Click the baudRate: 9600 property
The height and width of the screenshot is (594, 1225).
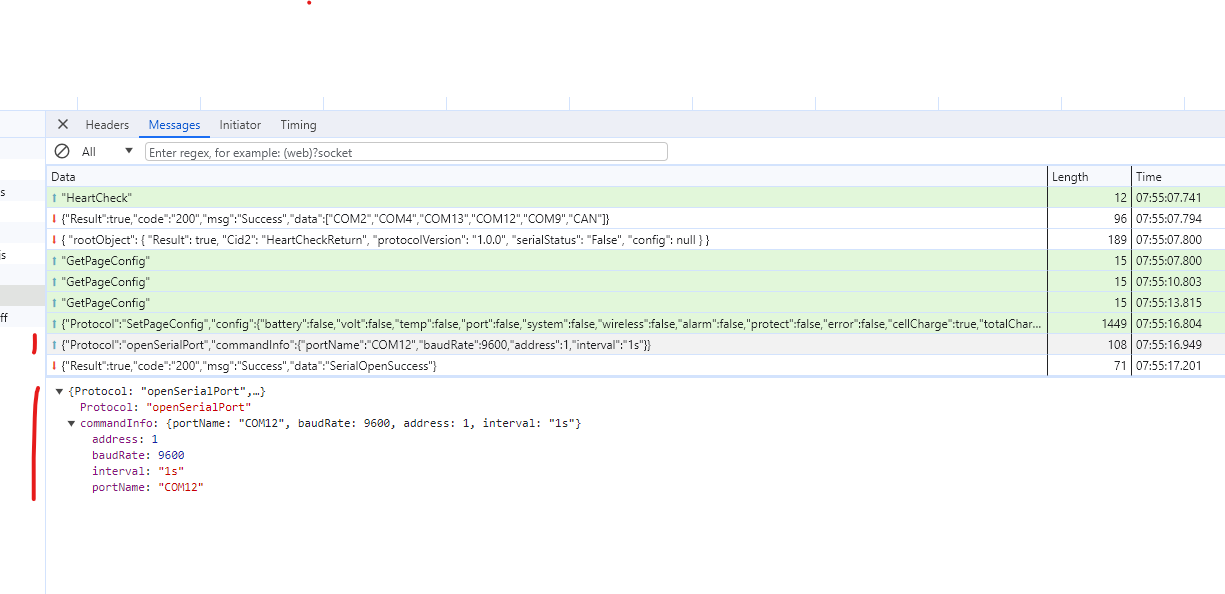click(x=138, y=456)
